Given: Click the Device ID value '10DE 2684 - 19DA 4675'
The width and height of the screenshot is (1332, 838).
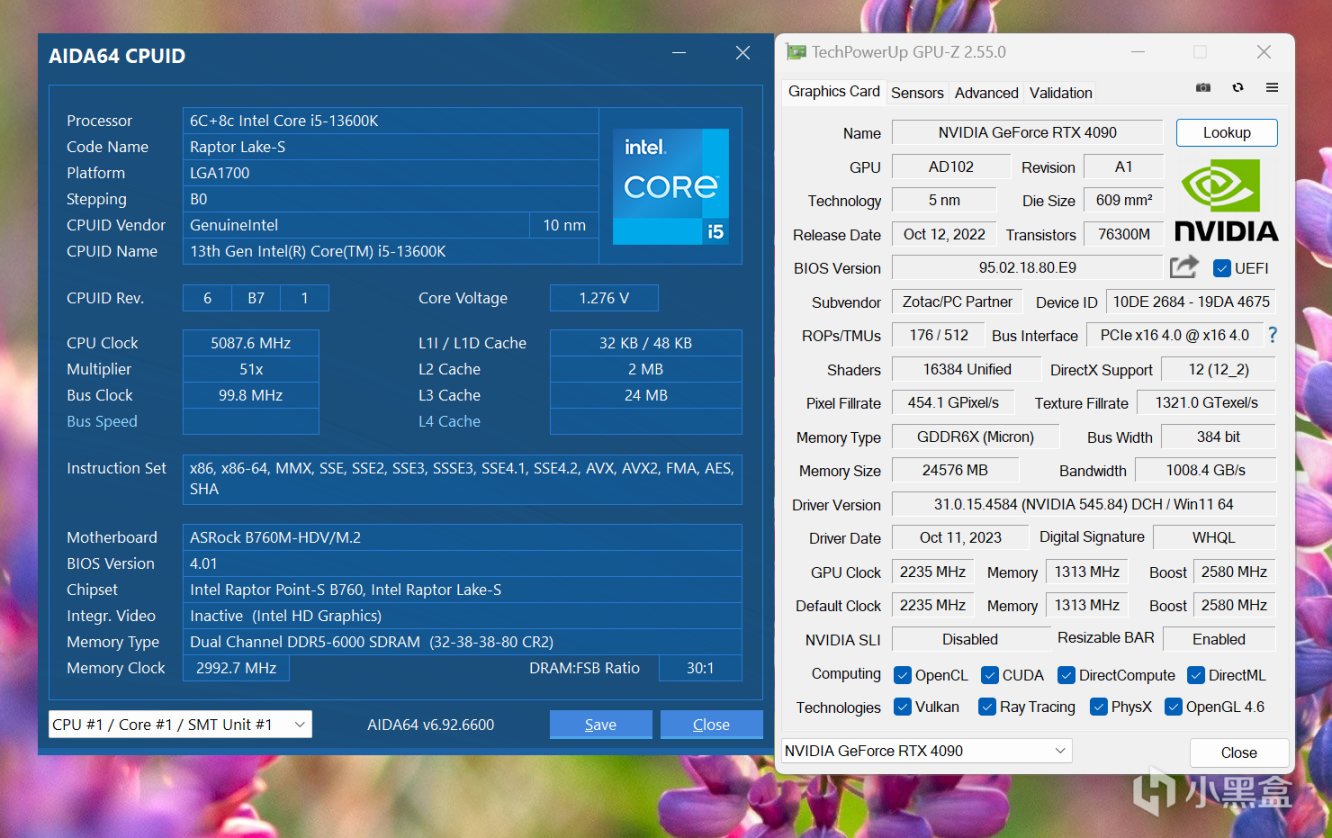Looking at the screenshot, I should [x=1191, y=302].
